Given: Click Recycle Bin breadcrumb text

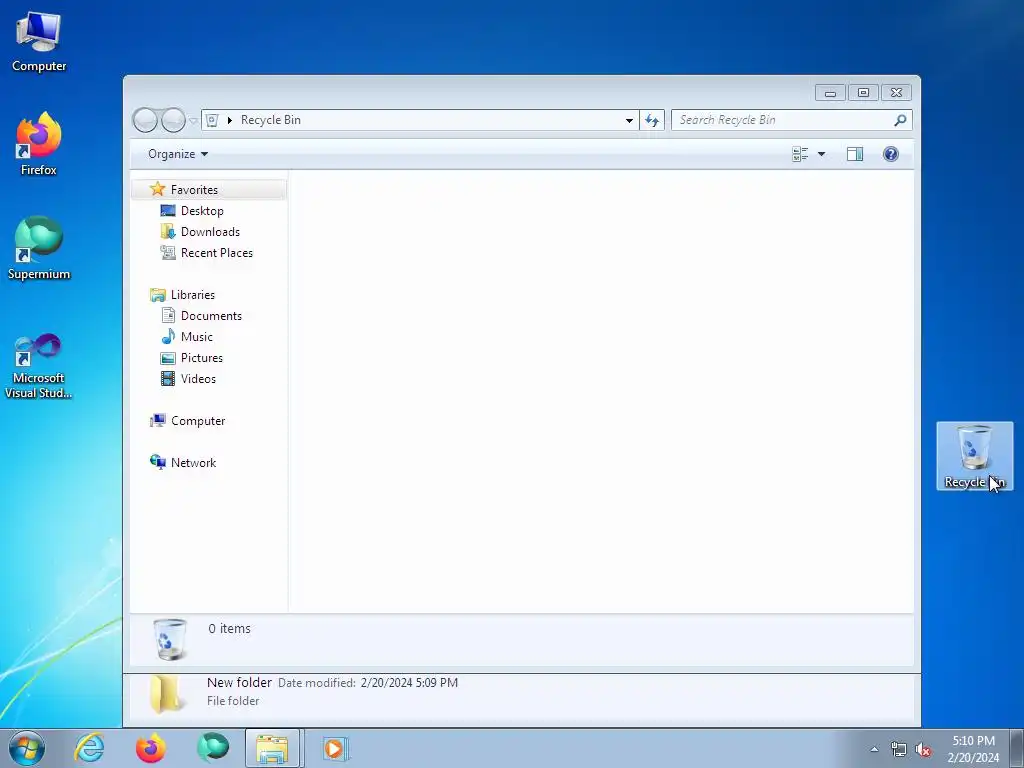Looking at the screenshot, I should tap(270, 120).
